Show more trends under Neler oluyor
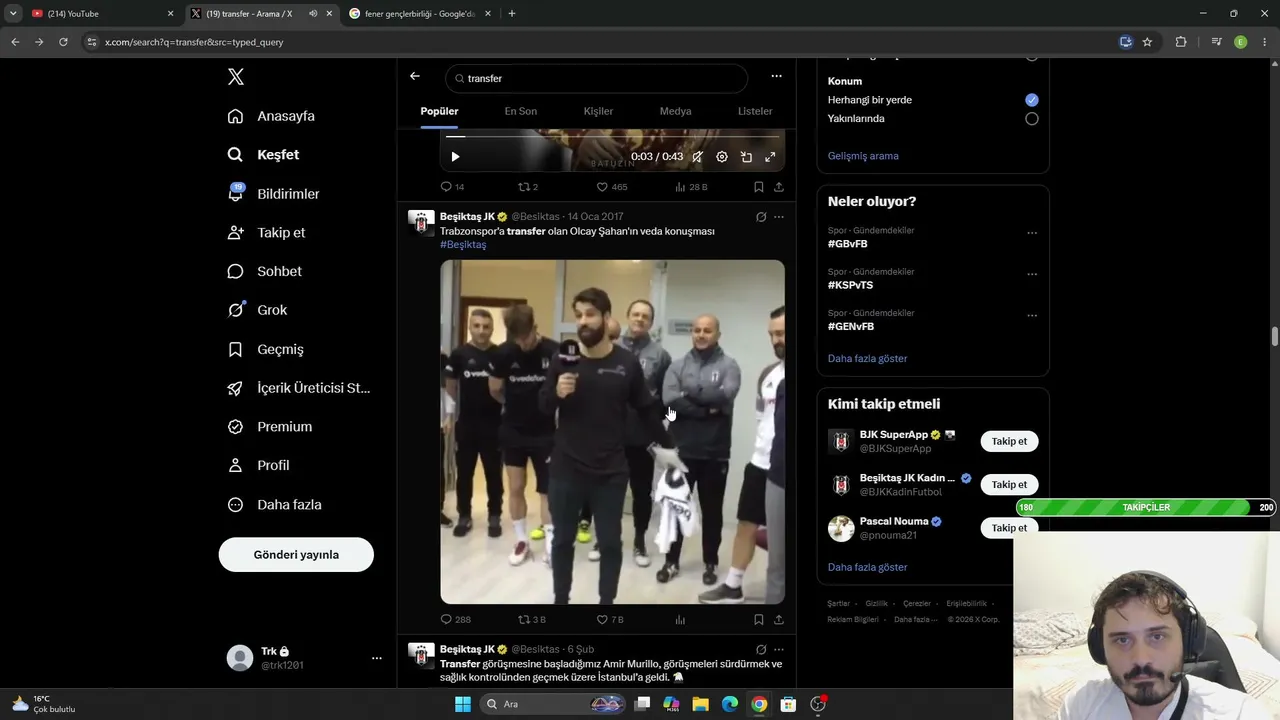This screenshot has width=1280, height=720. (x=868, y=358)
